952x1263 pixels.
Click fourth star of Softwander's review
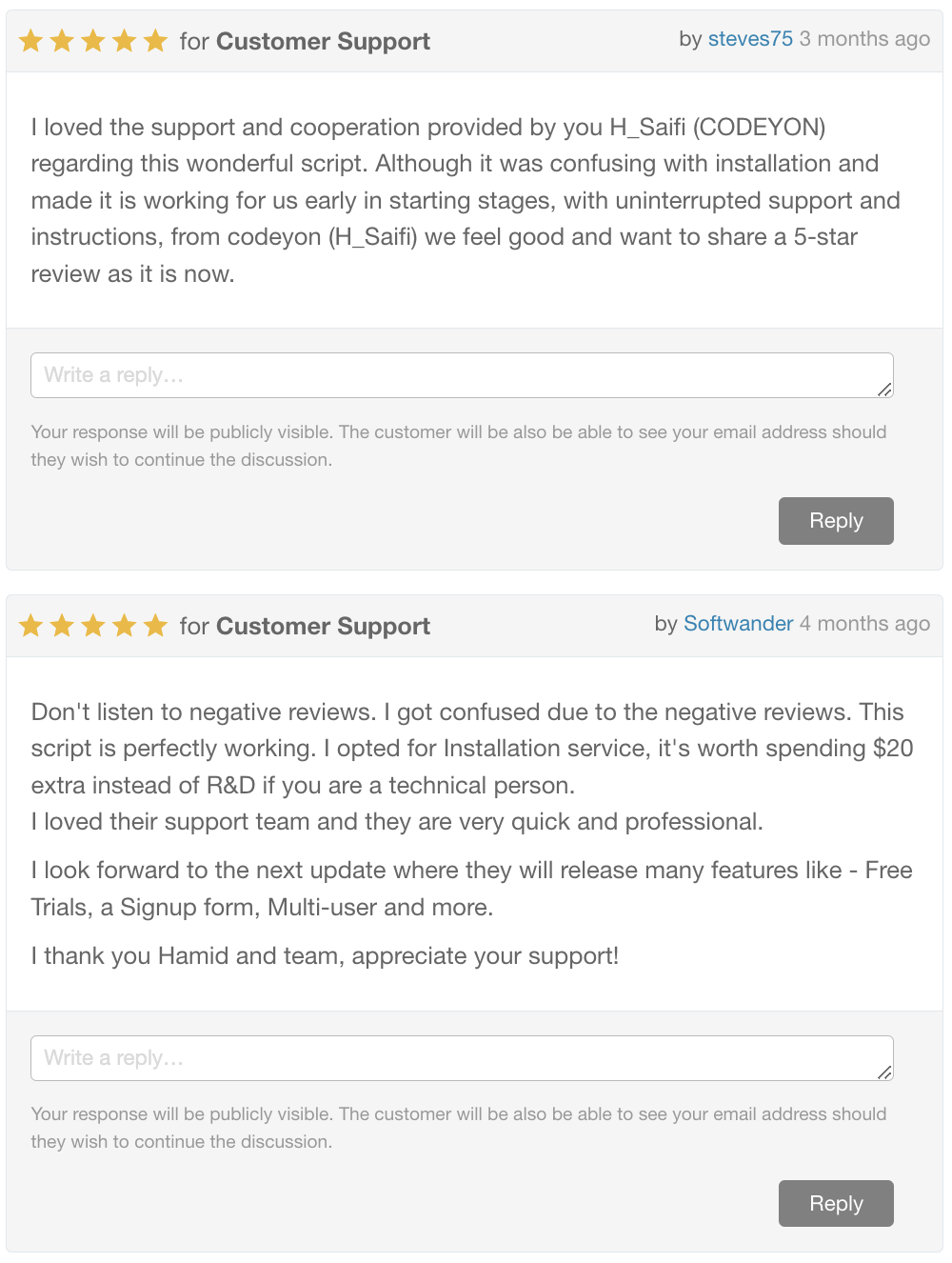[125, 626]
